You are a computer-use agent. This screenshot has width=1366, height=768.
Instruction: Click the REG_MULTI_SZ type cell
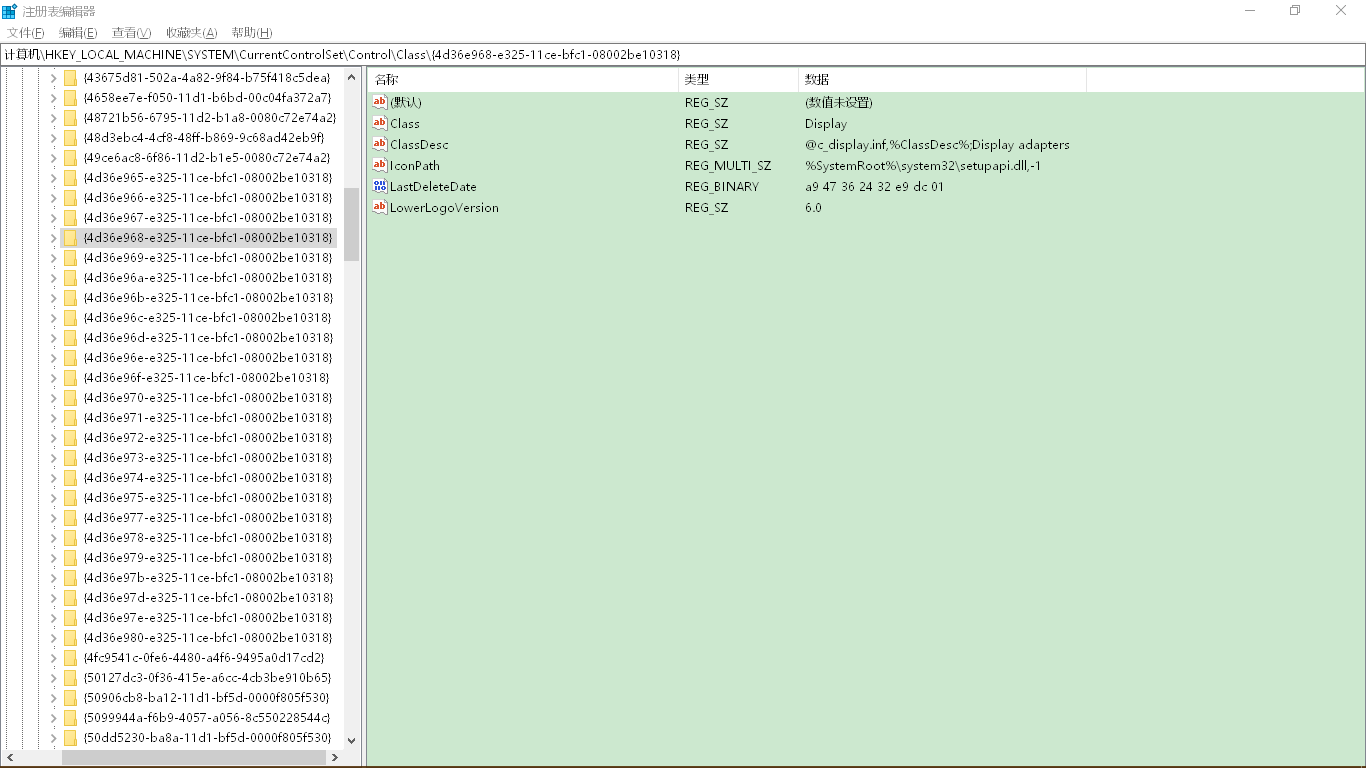coord(728,165)
